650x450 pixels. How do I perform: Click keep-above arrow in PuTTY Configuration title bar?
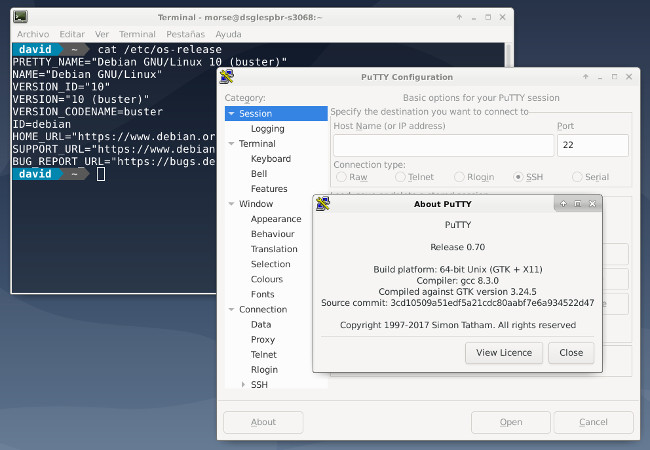point(585,77)
